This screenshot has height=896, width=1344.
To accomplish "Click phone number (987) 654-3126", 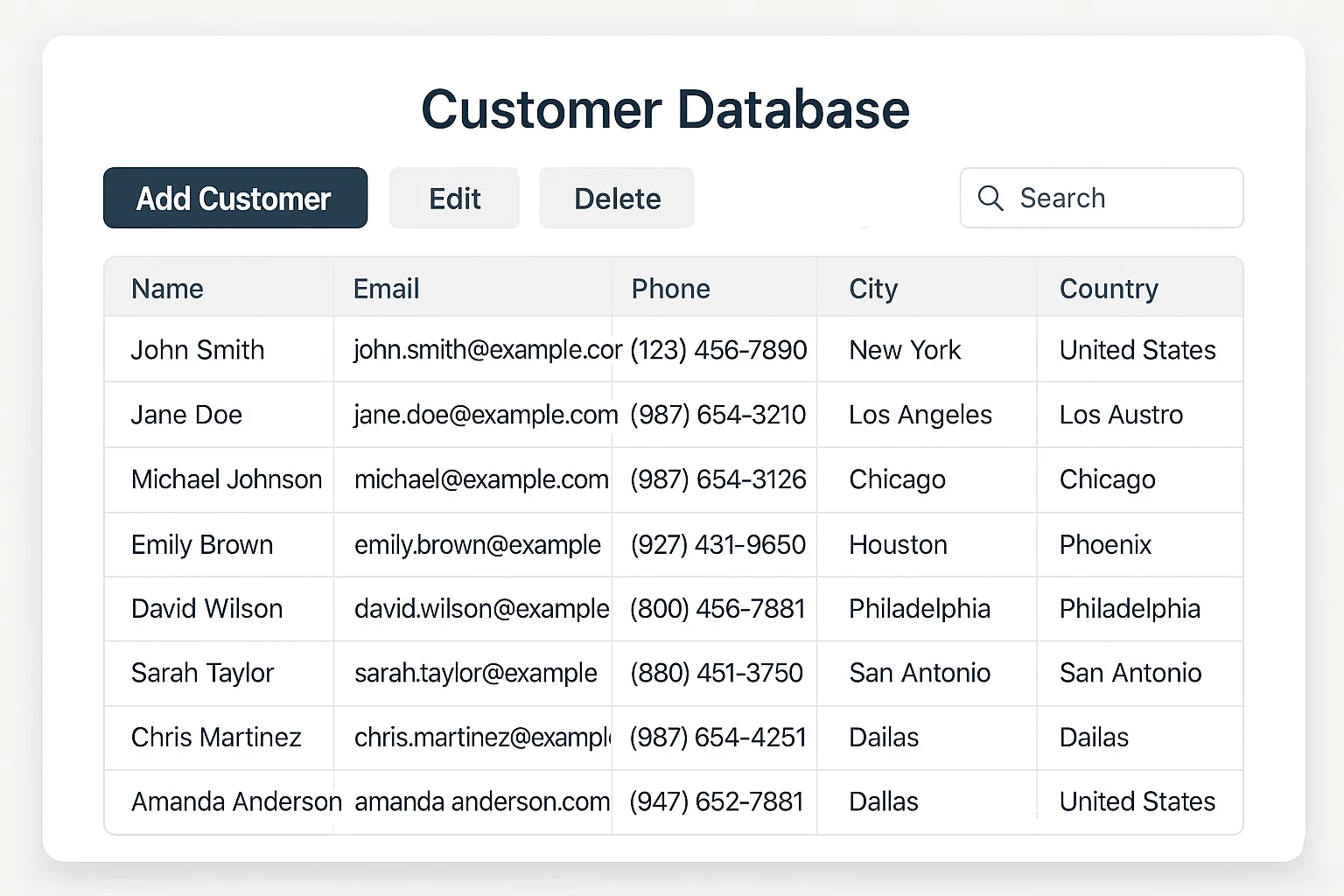I will click(718, 479).
